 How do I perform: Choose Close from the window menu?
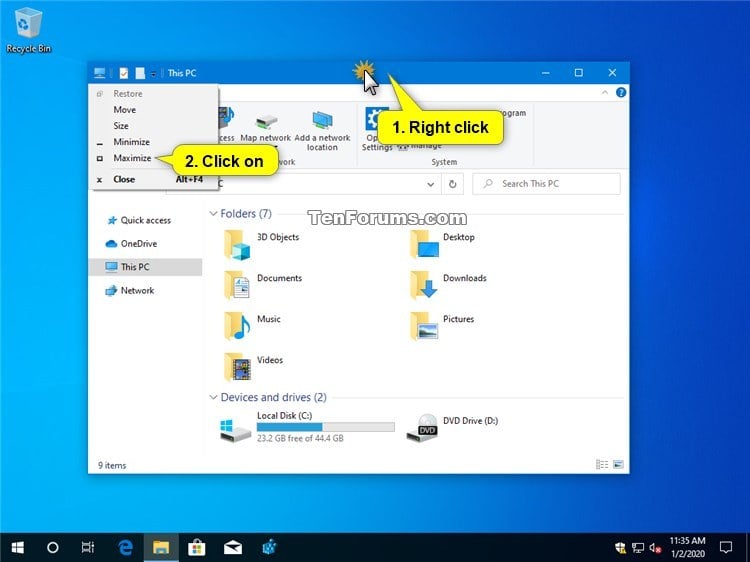[124, 179]
